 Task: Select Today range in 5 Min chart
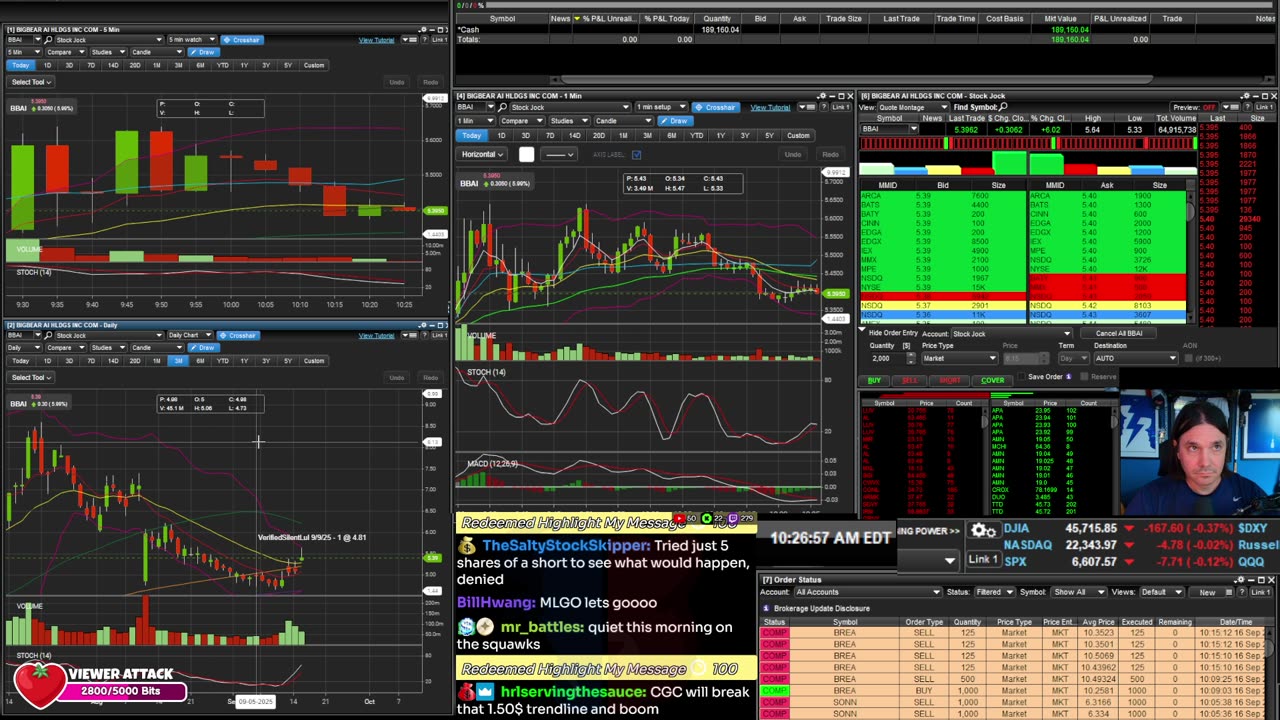click(20, 65)
